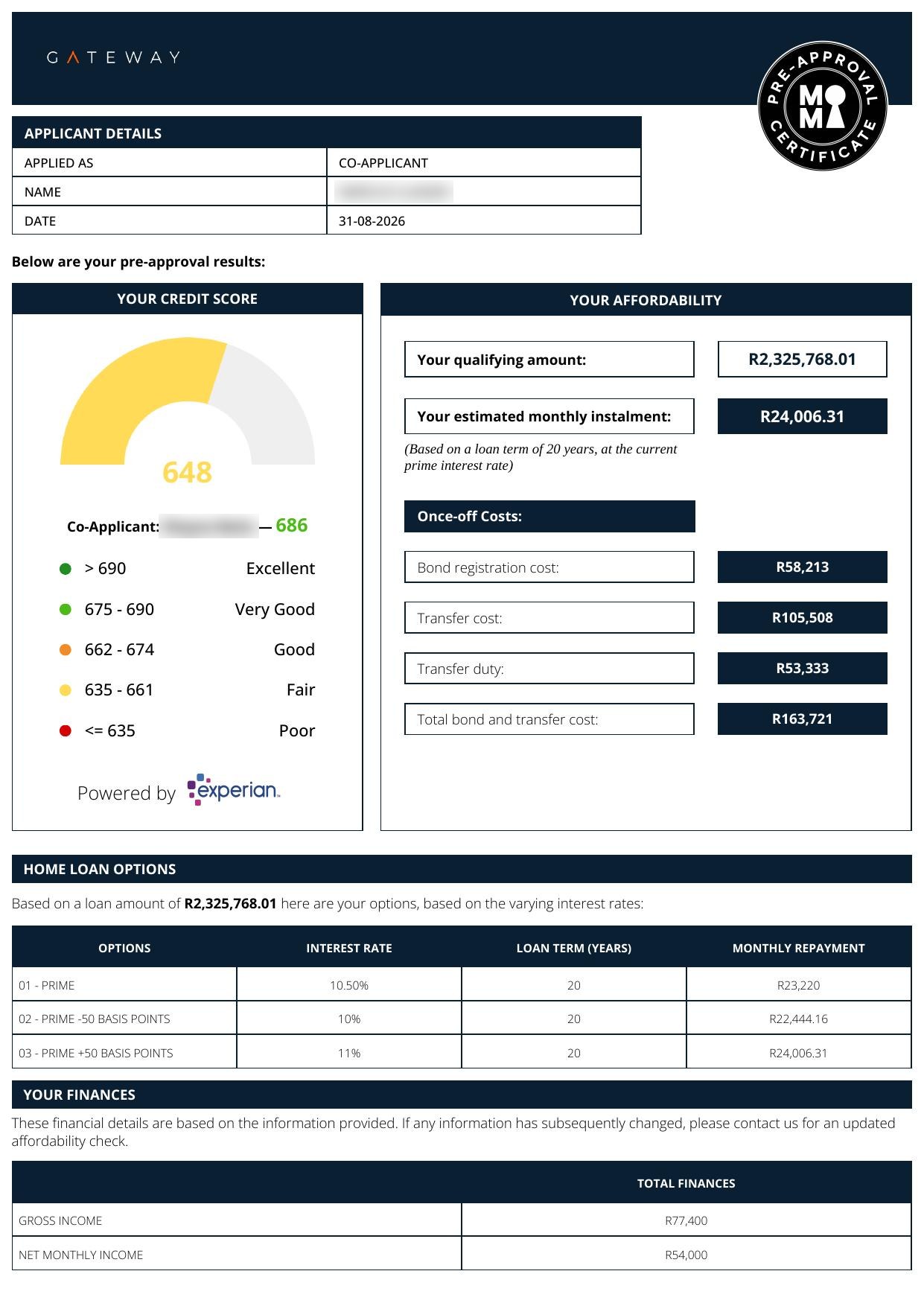This screenshot has height=1306, width=924.
Task: Click the 10% interest rate cell
Action: 349,1019
